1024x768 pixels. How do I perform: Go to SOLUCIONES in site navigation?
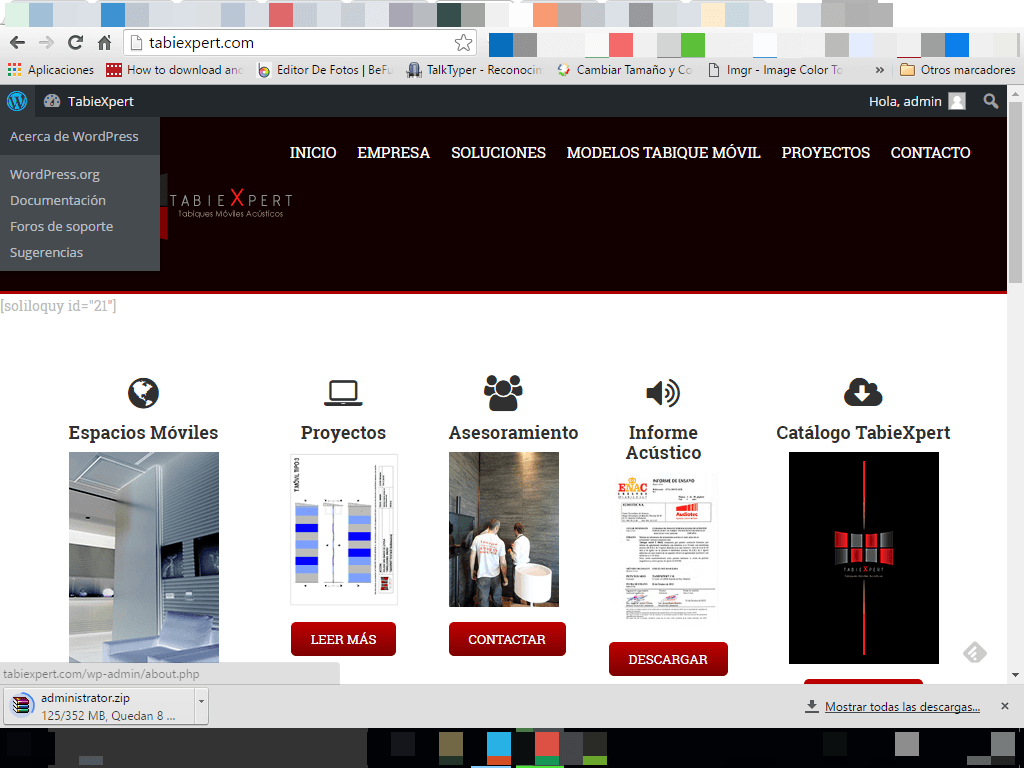pos(498,153)
